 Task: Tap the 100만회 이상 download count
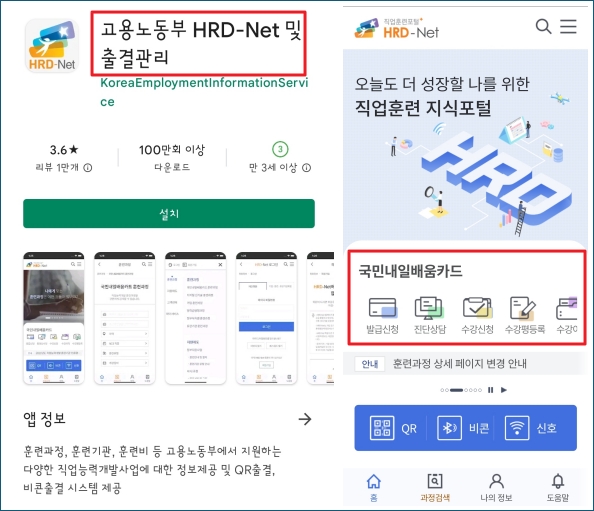[172, 150]
